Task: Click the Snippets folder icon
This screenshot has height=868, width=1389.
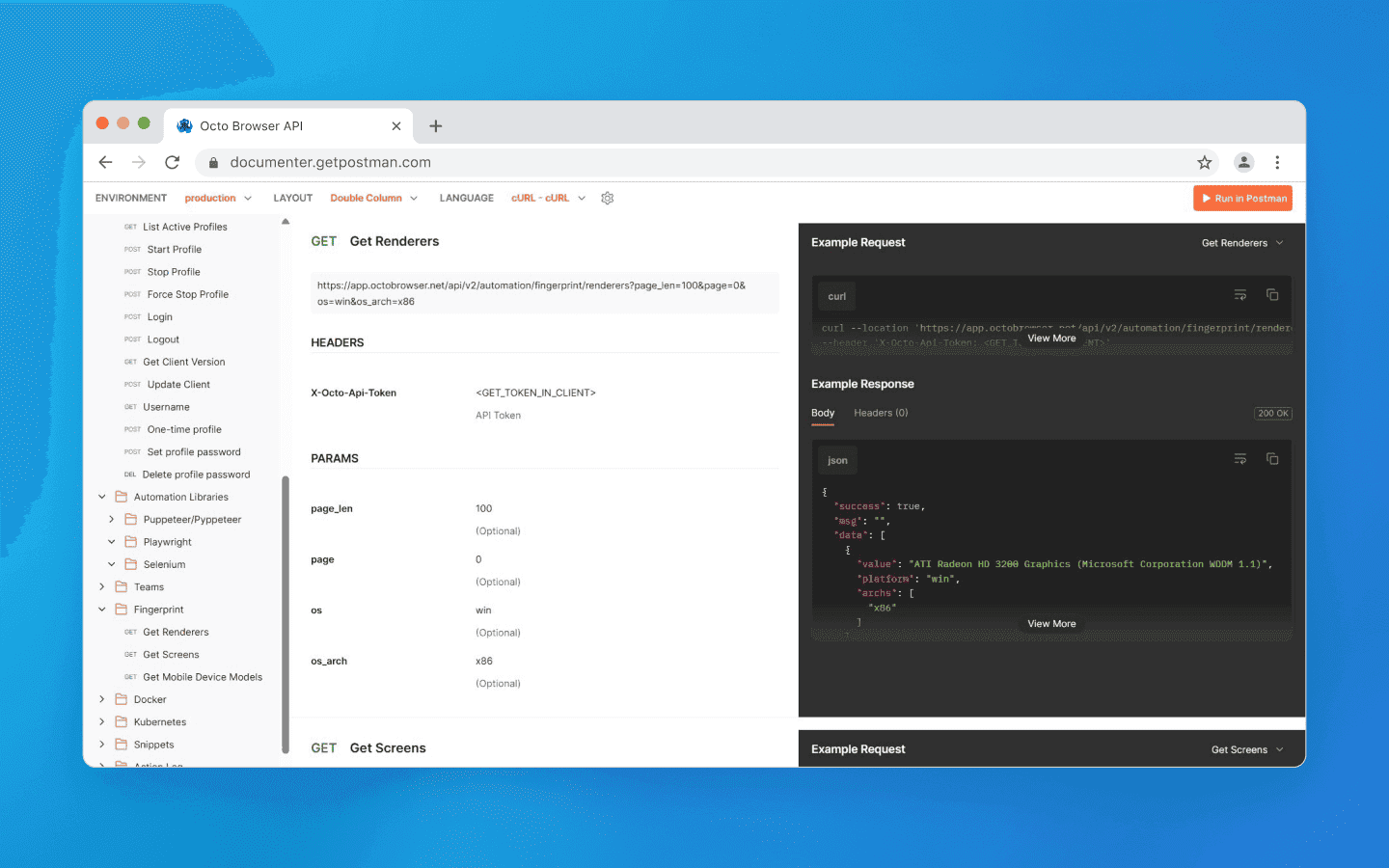Action: click(122, 745)
